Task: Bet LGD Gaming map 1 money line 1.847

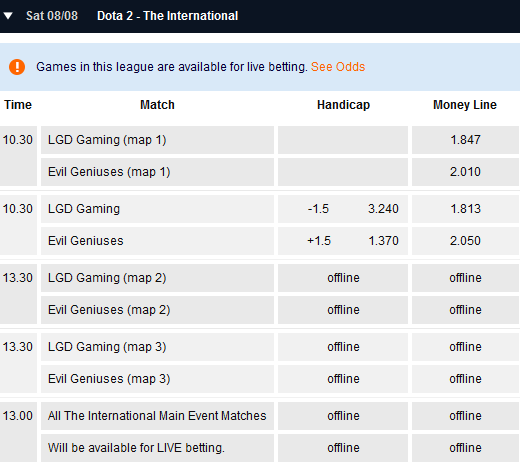Action: (465, 140)
